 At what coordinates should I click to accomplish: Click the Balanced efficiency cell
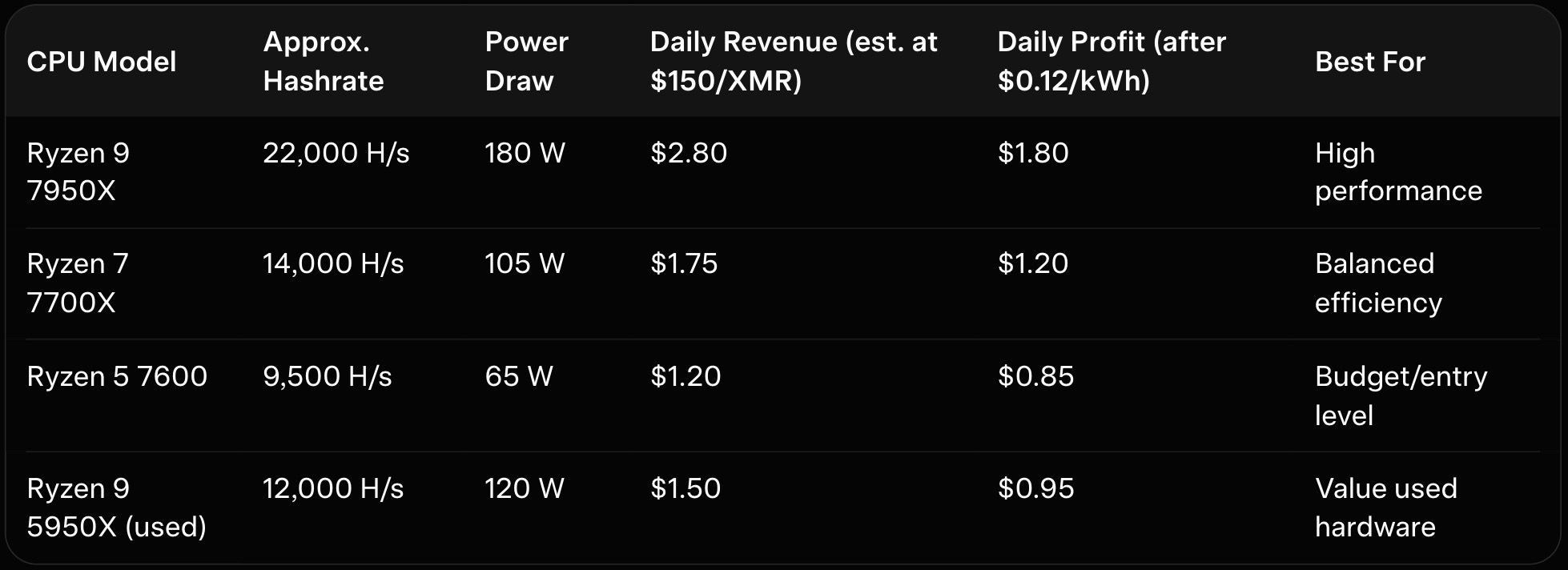(1378, 283)
